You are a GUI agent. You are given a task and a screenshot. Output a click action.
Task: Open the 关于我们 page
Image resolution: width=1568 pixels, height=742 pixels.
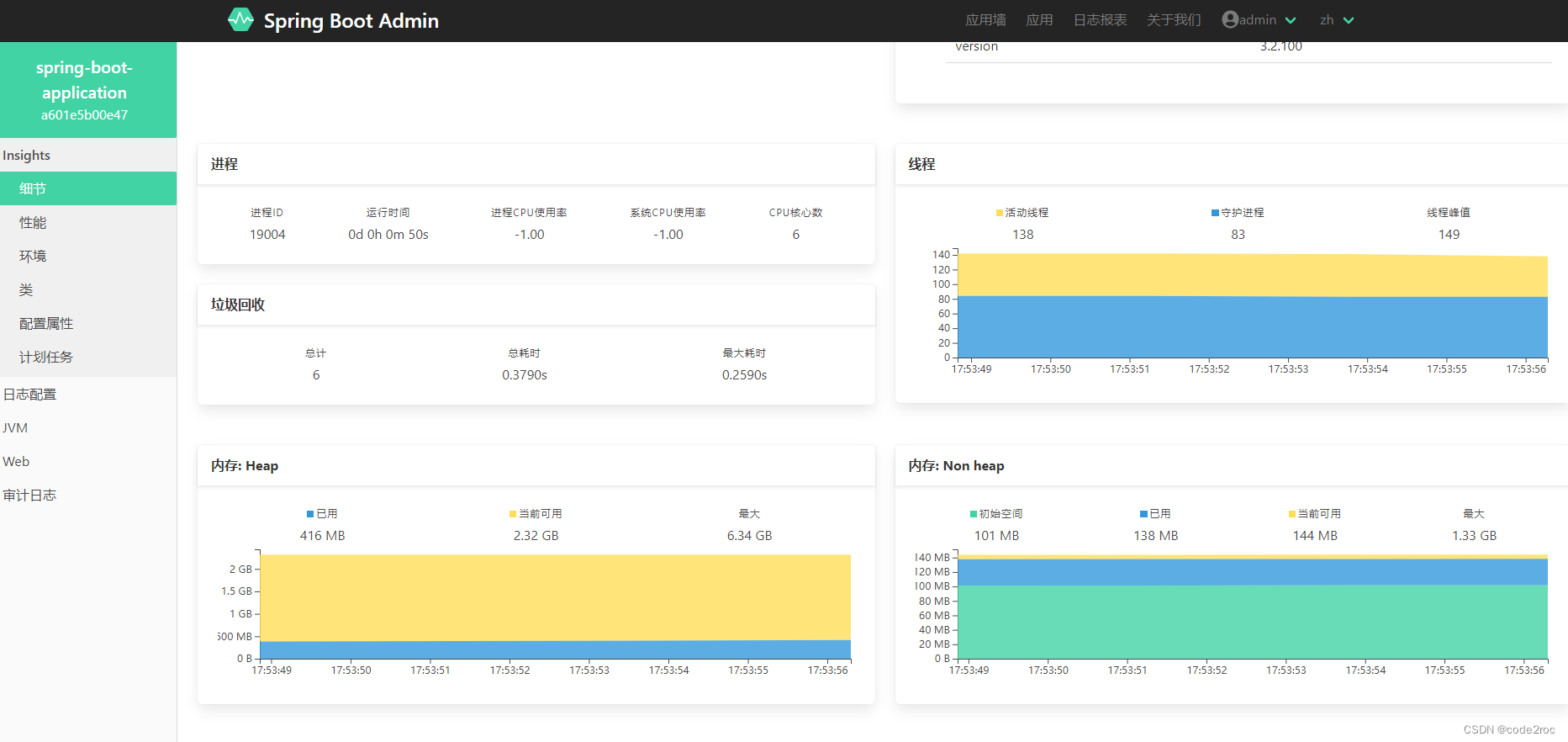coord(1174,20)
